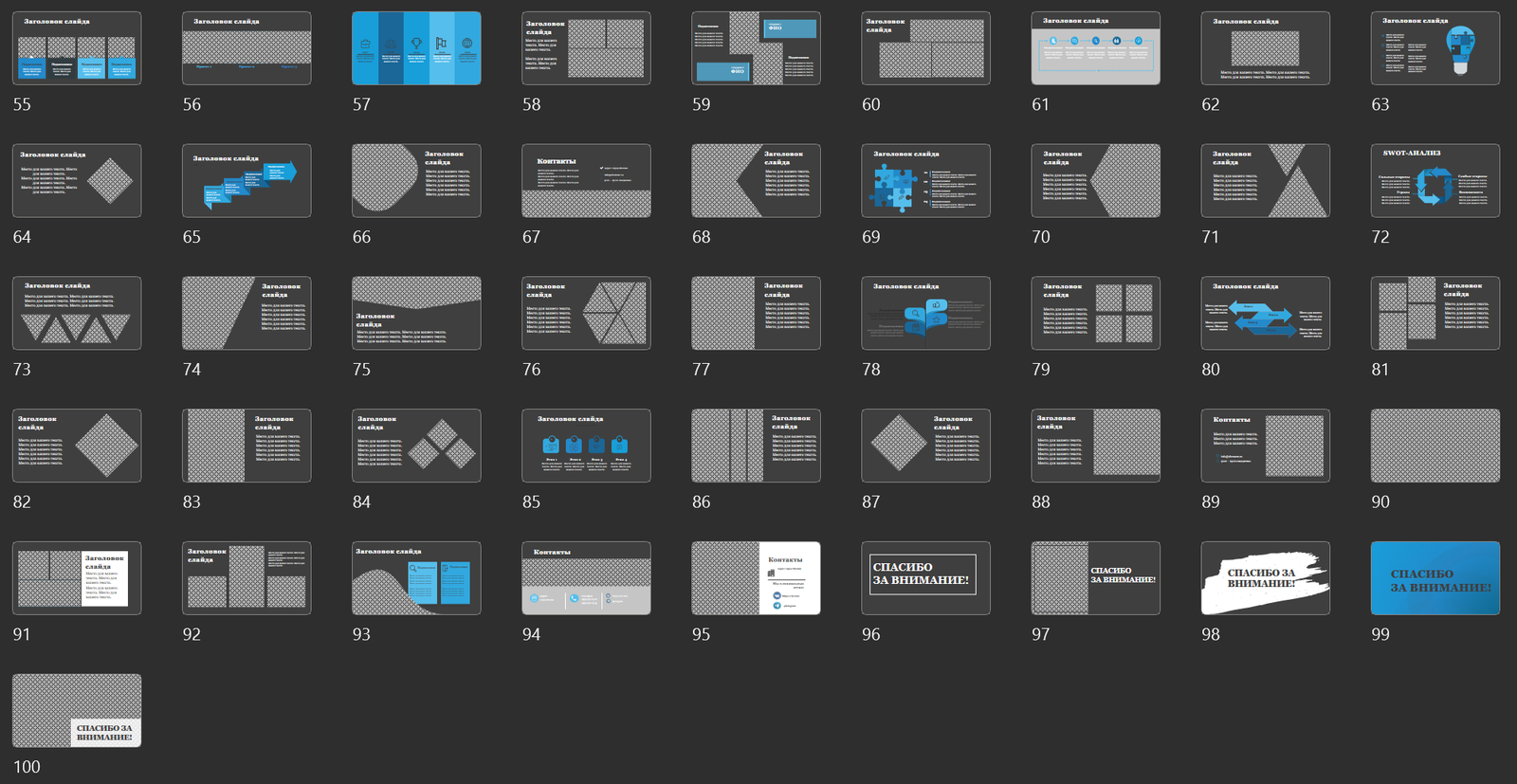Select slide 93 with blue document panels
The image size is (1517, 784).
coord(416,578)
